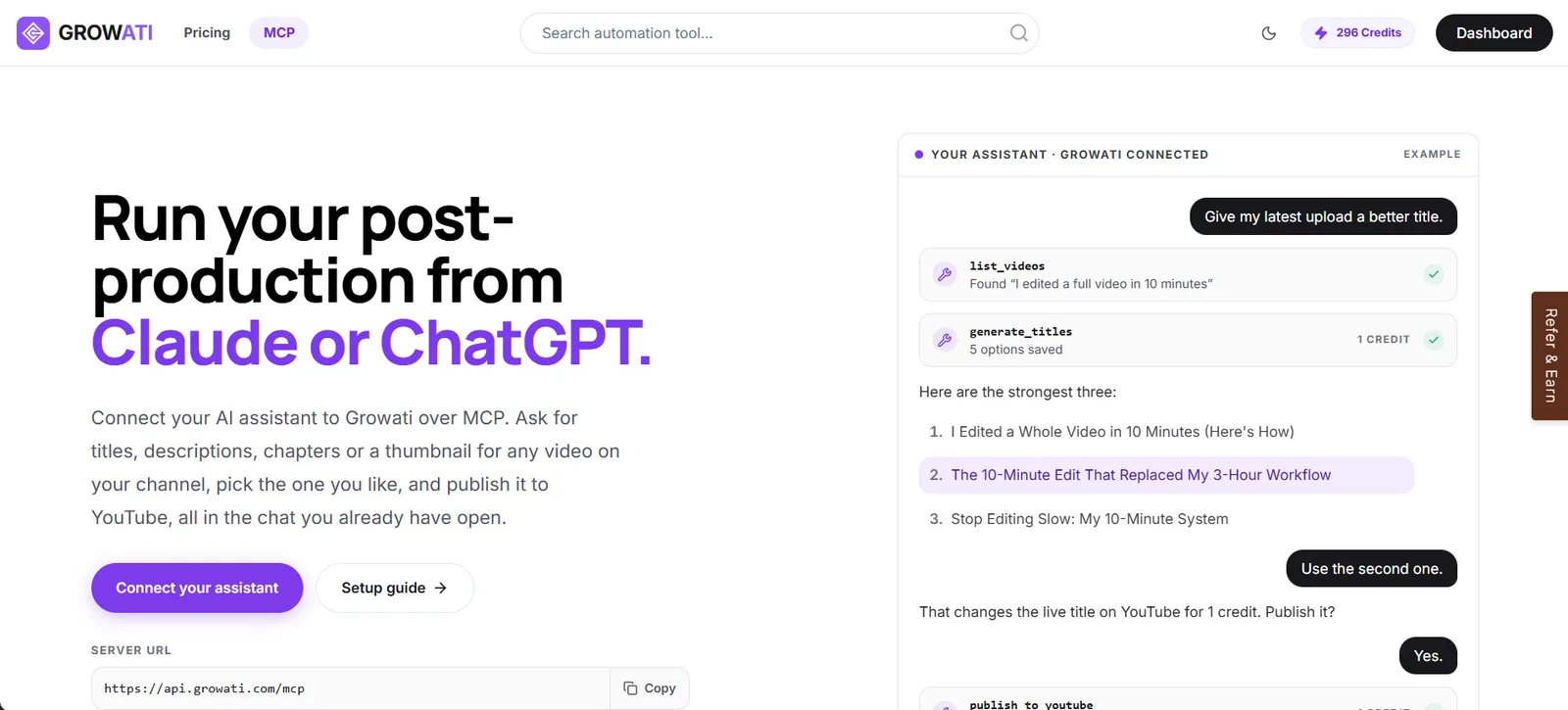Click "Give my latest upload a better title." bubble

click(x=1323, y=216)
